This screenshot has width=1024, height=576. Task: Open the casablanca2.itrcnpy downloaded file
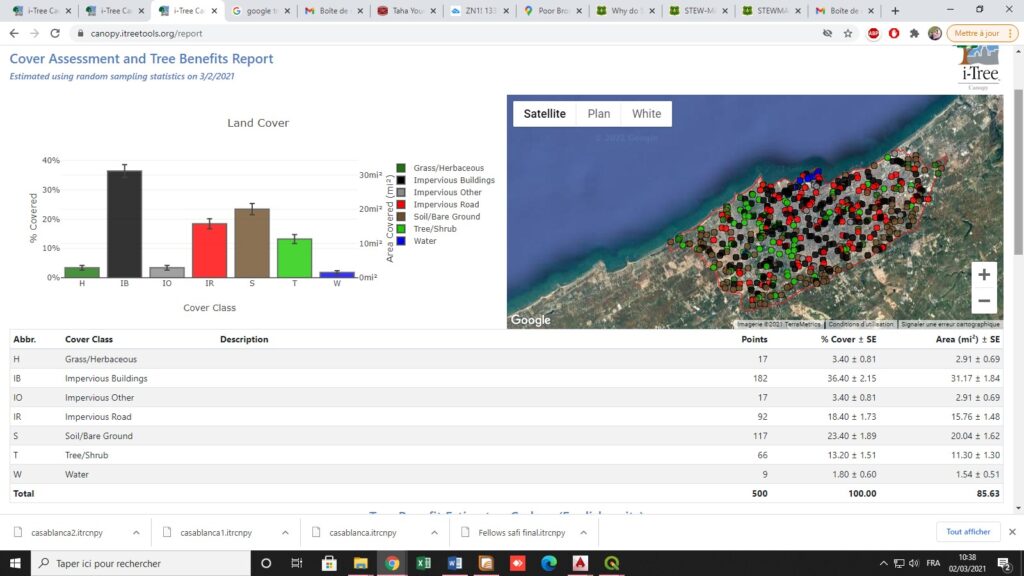coord(67,532)
